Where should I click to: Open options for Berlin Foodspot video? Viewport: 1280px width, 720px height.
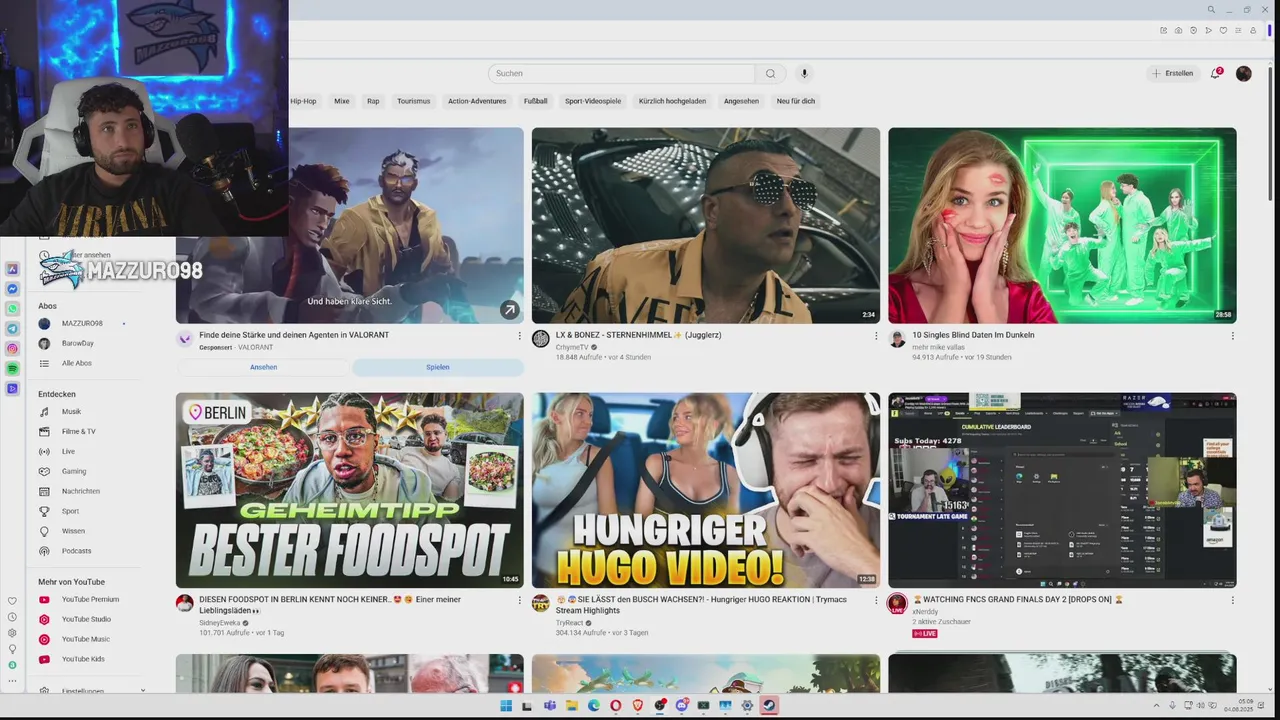pos(519,601)
